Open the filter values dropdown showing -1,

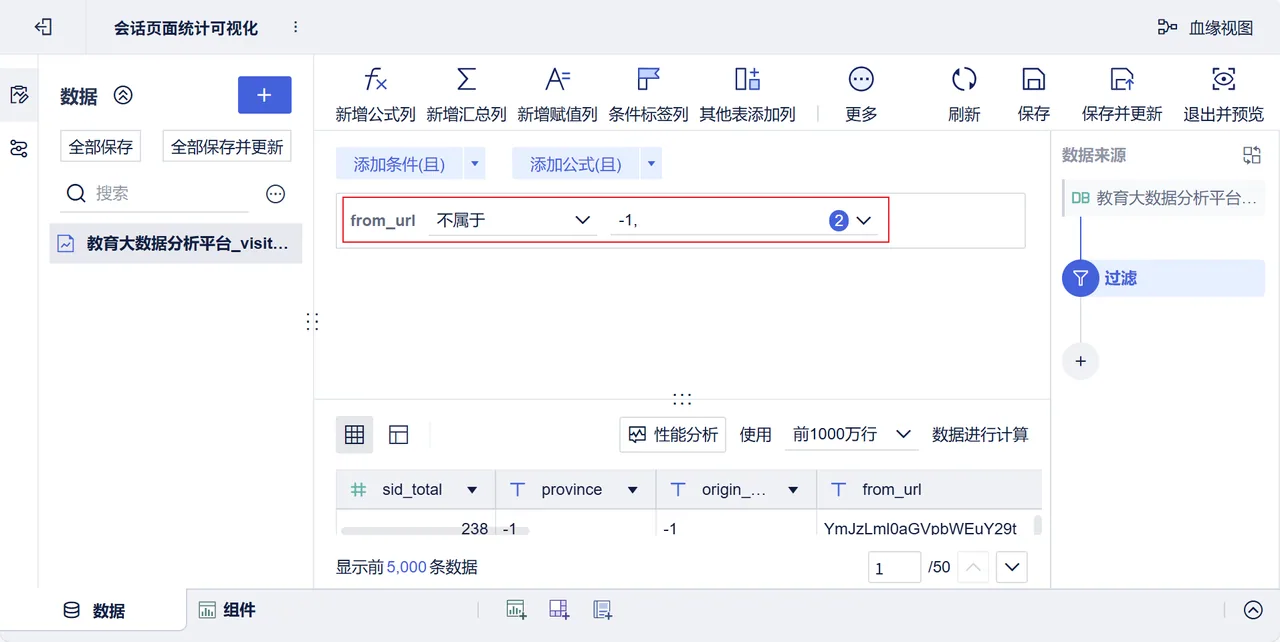click(x=744, y=220)
